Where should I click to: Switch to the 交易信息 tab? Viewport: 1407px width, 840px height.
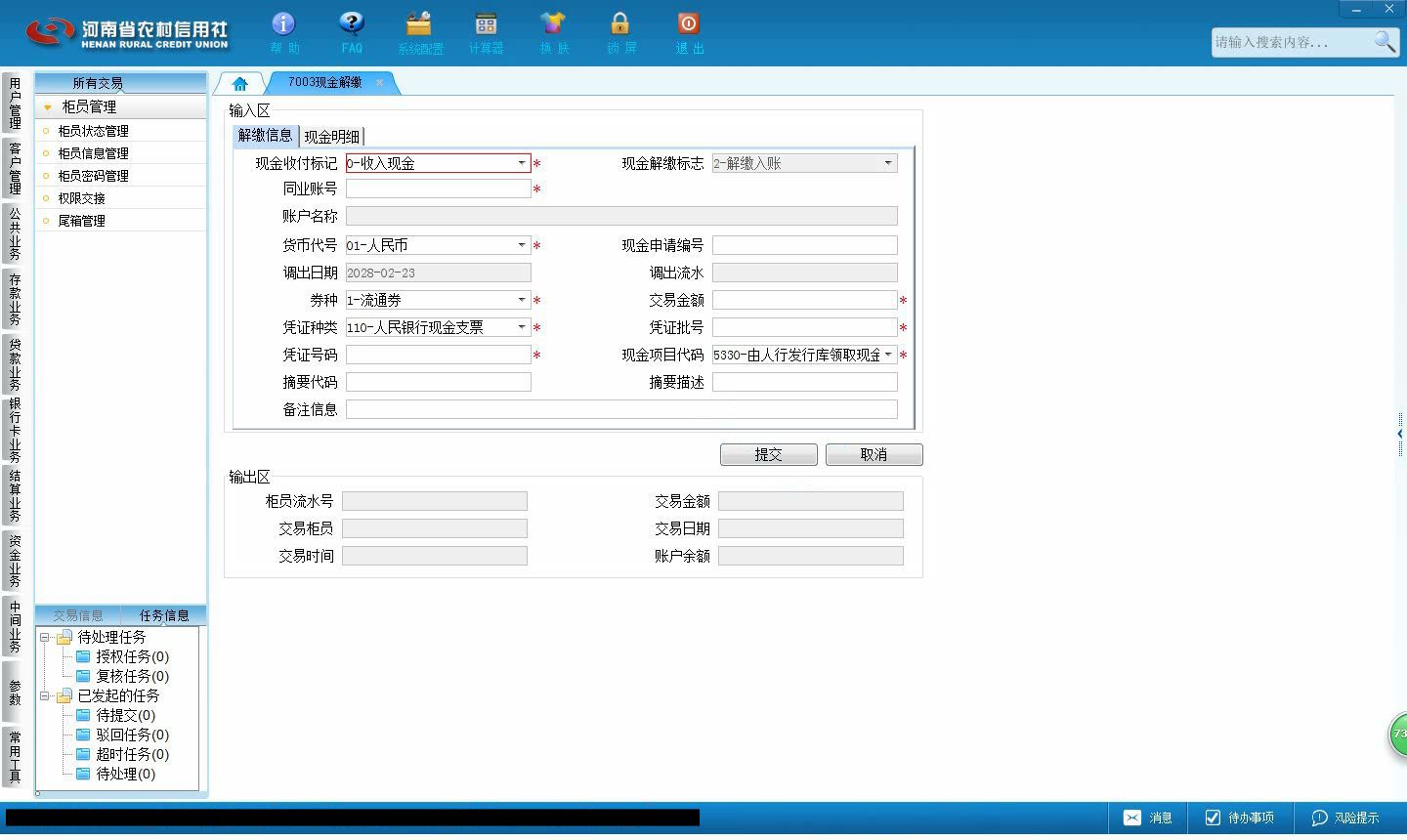[78, 615]
